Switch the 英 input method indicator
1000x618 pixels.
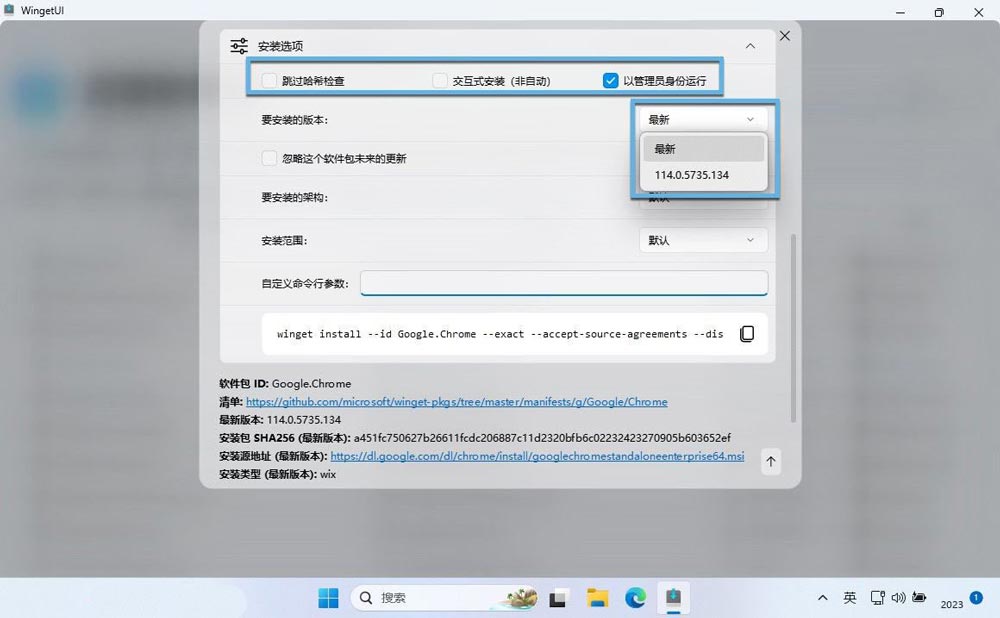pyautogui.click(x=849, y=598)
